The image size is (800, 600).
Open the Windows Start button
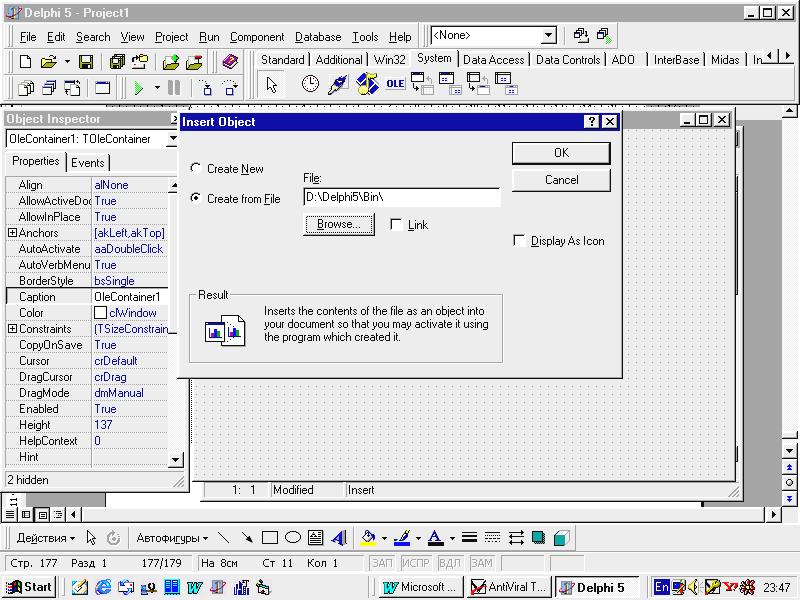[x=29, y=587]
